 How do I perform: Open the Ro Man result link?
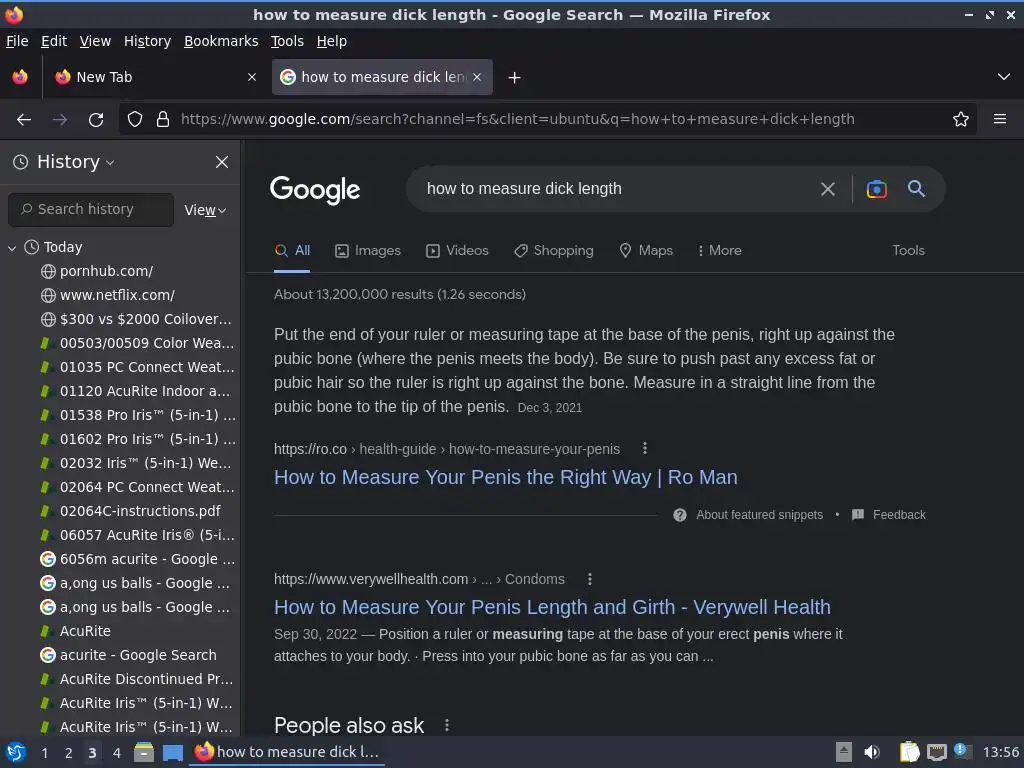(x=505, y=477)
